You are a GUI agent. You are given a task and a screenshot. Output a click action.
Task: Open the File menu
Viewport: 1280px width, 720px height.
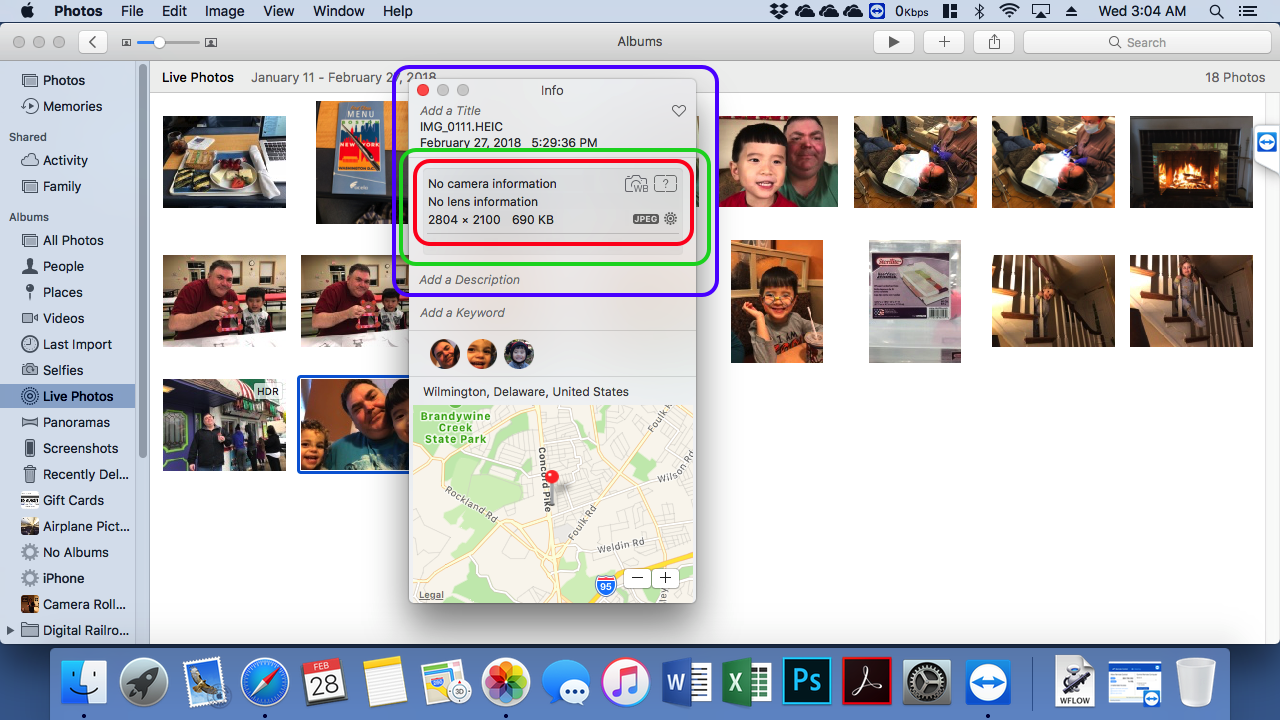pyautogui.click(x=132, y=11)
